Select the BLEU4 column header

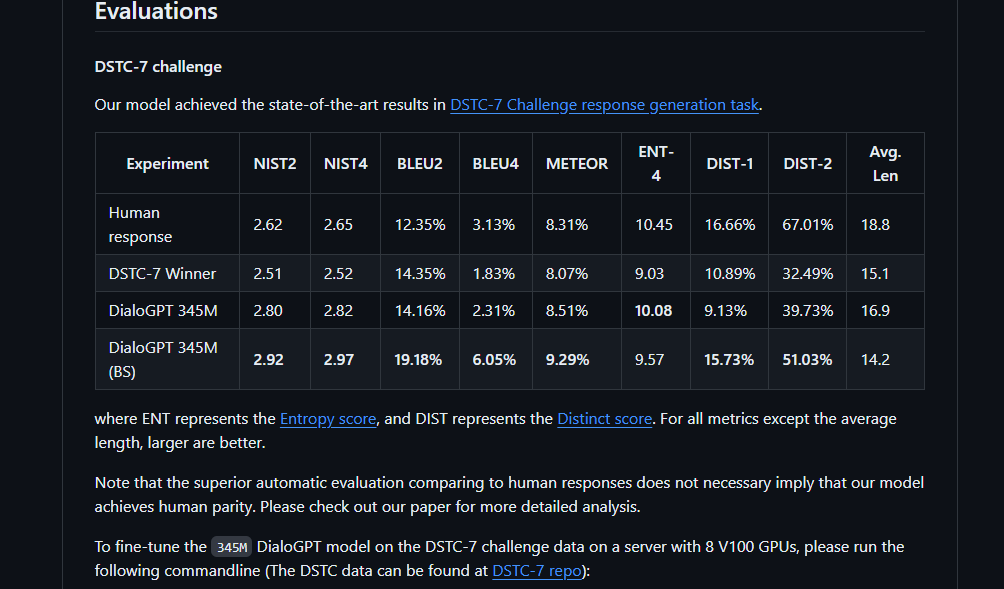[x=496, y=164]
